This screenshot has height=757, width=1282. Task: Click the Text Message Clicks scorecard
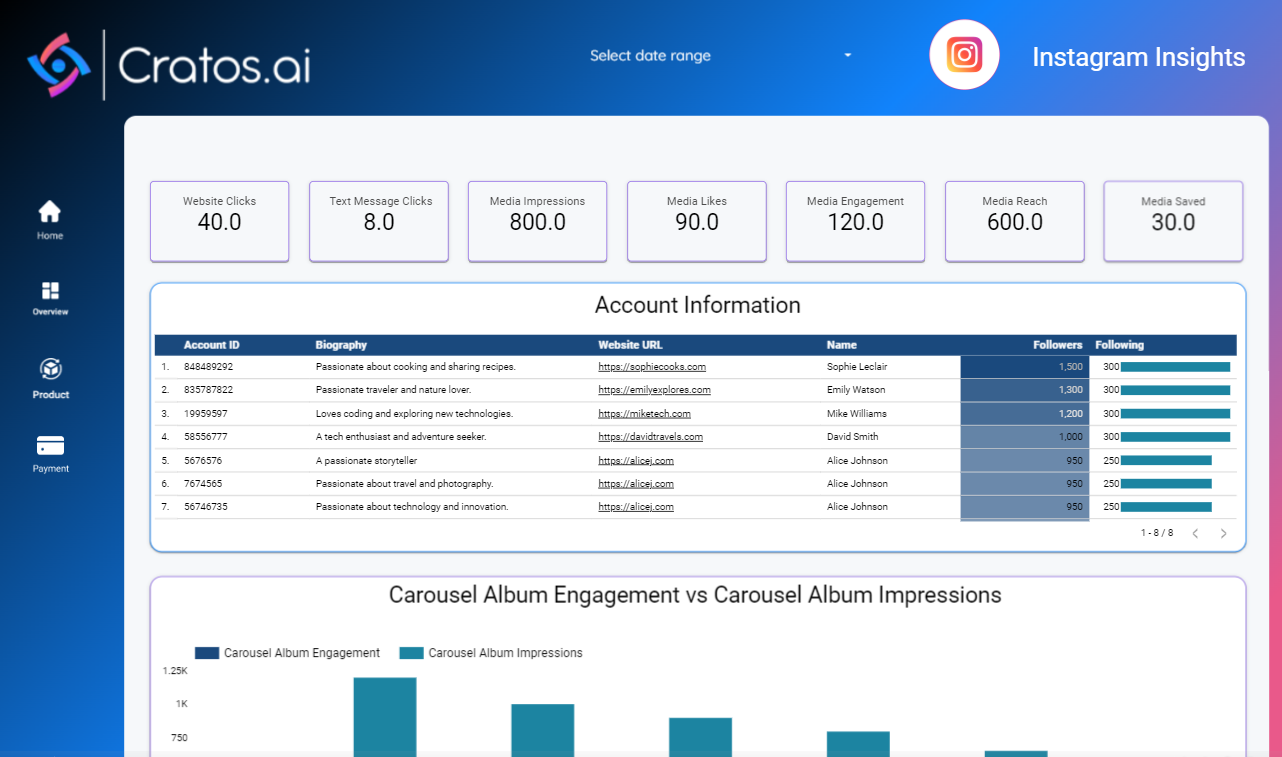point(379,221)
